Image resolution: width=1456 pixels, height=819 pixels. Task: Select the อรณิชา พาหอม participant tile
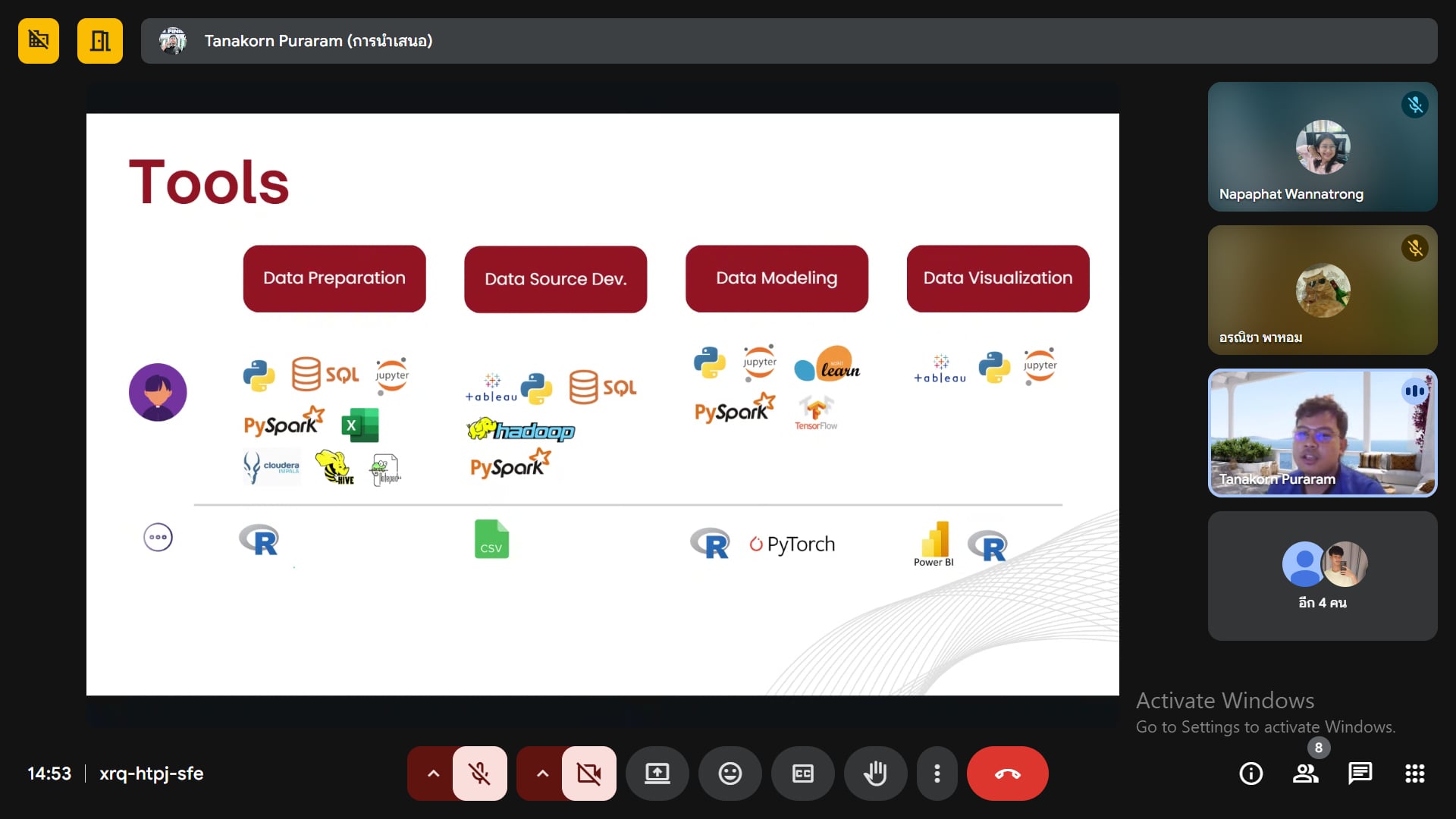pyautogui.click(x=1323, y=290)
